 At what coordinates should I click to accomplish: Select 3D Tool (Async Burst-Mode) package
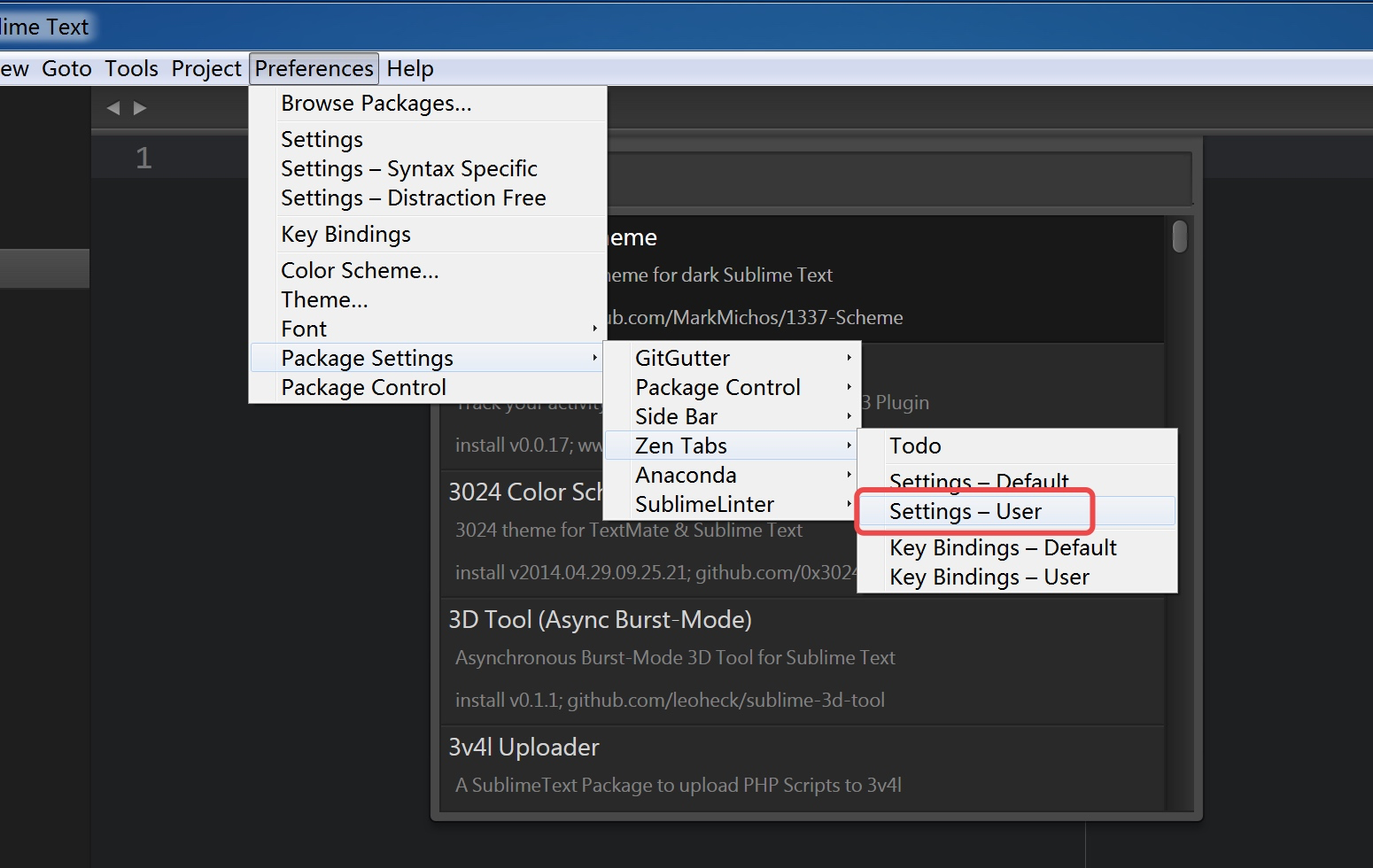click(x=803, y=661)
